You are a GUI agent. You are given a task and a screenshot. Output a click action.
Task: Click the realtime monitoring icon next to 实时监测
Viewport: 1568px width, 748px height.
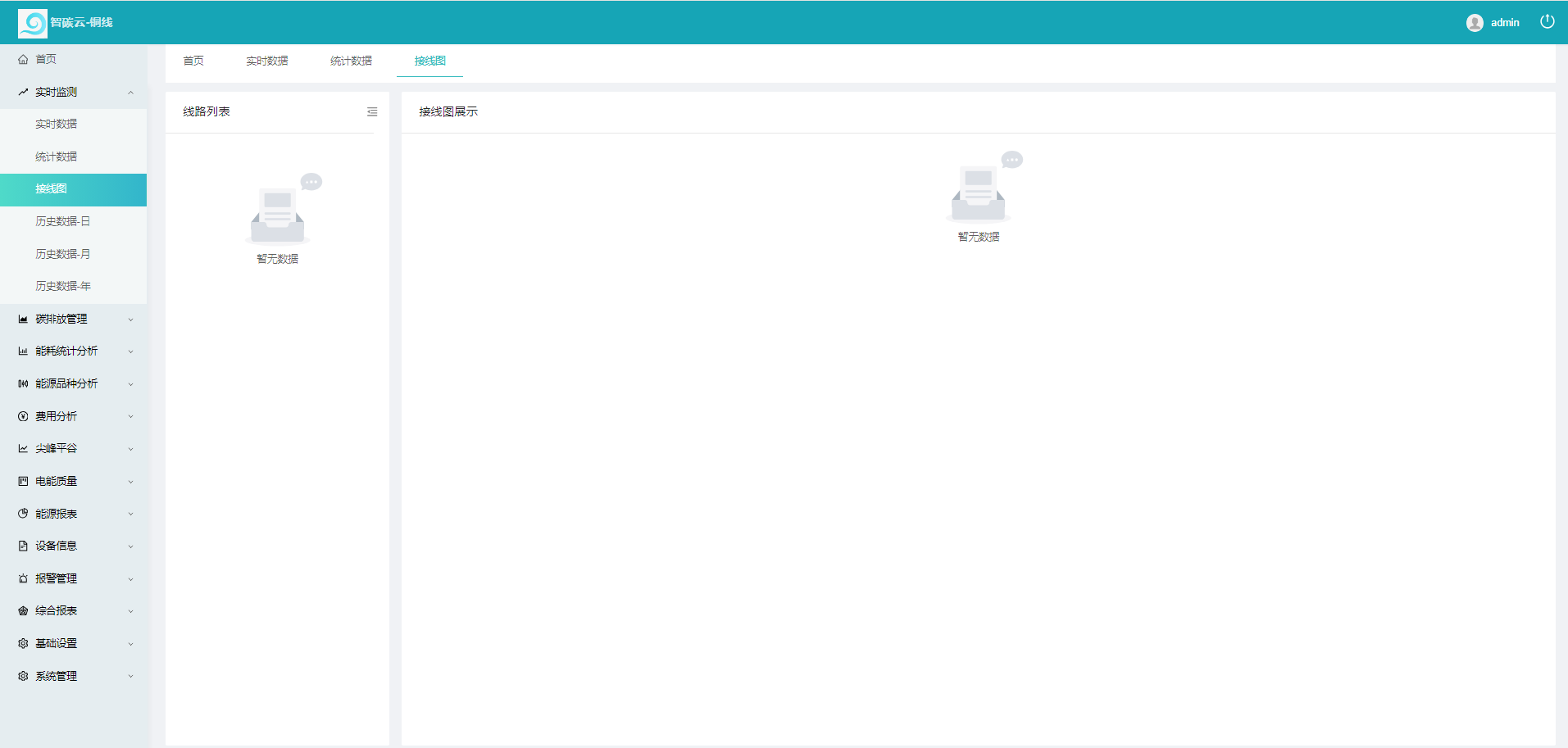(x=22, y=92)
